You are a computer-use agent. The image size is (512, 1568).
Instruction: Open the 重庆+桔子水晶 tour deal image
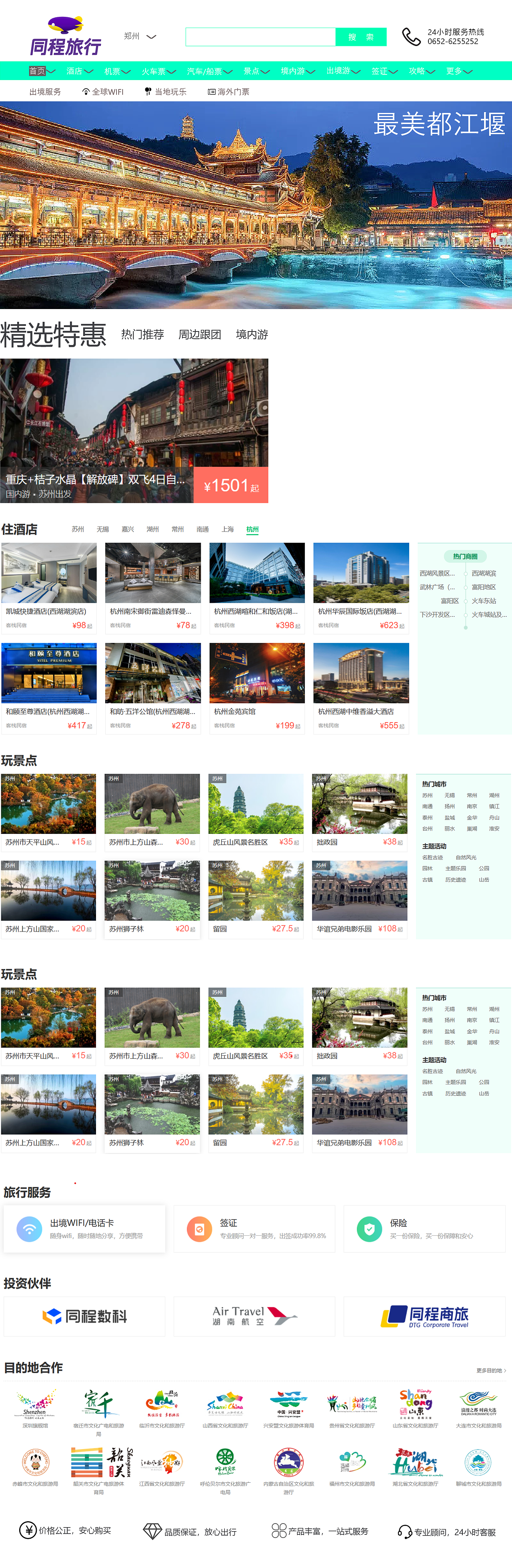point(134,430)
